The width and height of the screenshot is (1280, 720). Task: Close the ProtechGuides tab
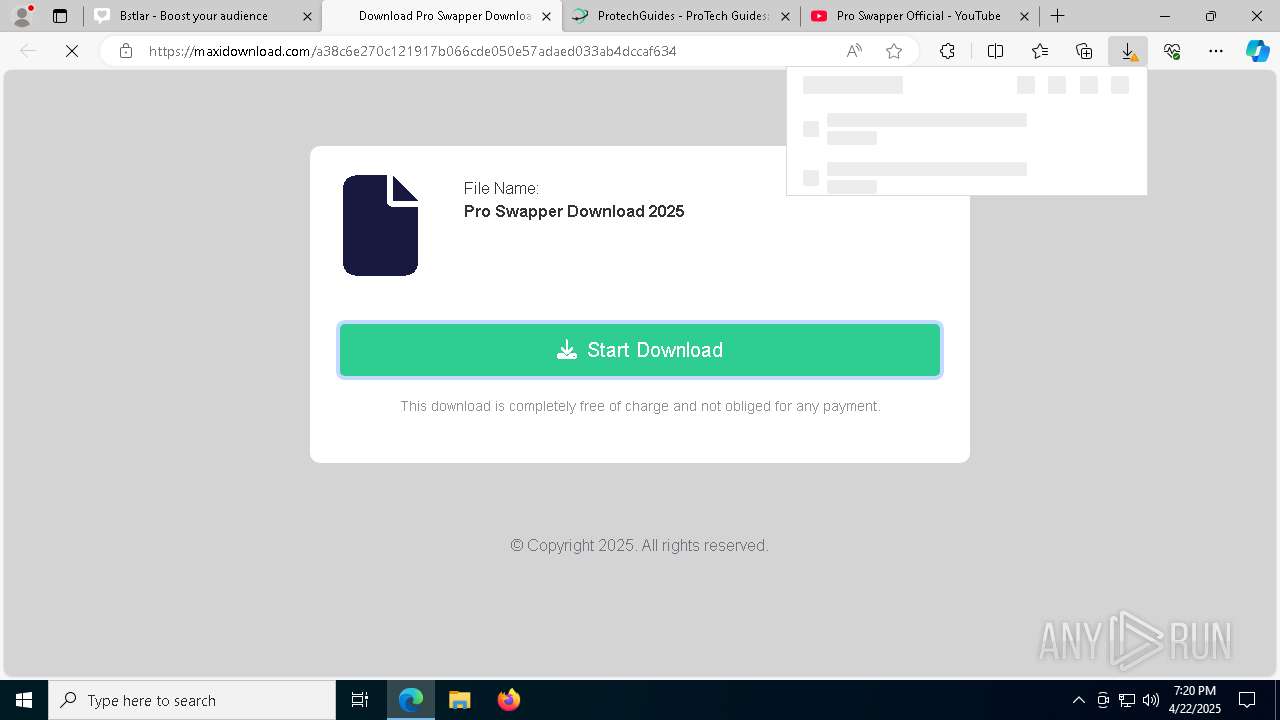(786, 16)
